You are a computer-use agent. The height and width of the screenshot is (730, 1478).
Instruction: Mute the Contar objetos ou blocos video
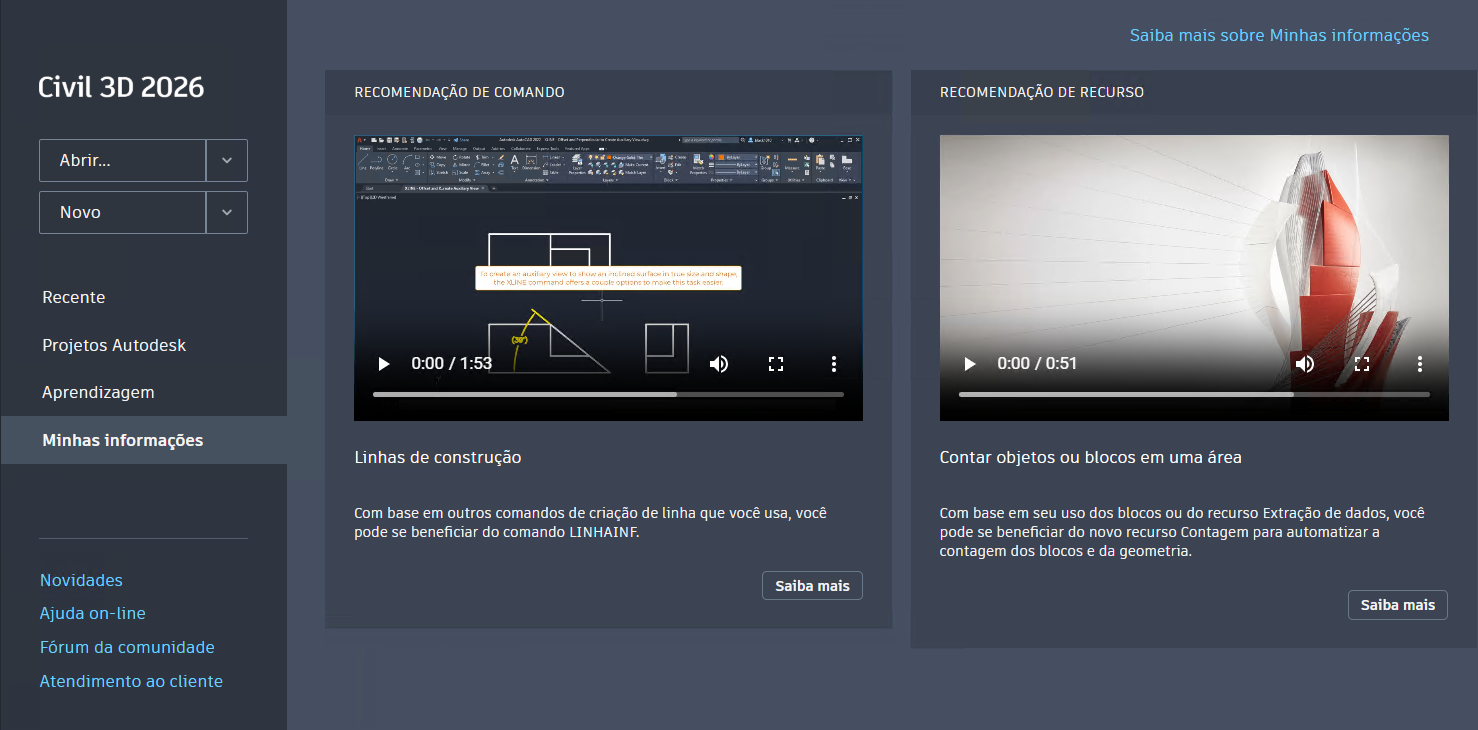click(1305, 364)
